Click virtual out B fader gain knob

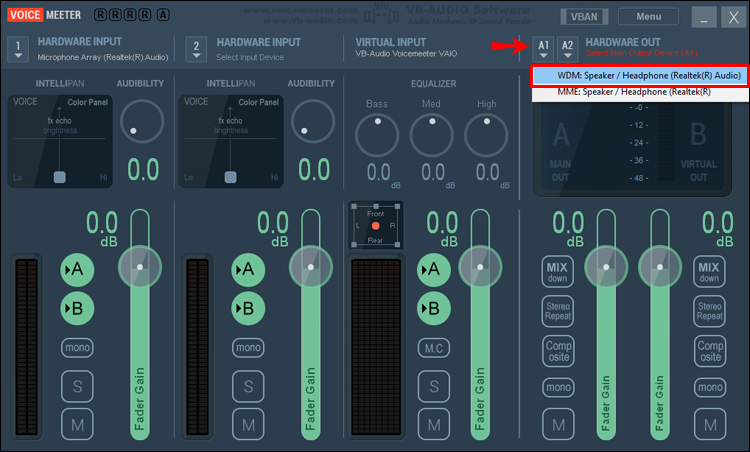(x=660, y=267)
